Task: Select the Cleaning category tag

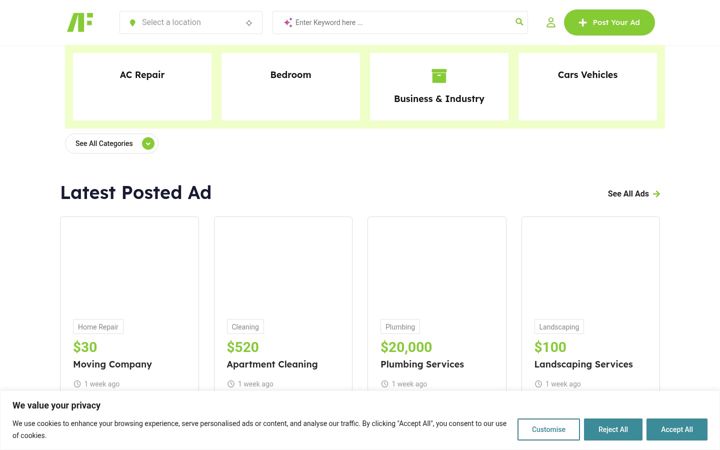Action: point(245,327)
